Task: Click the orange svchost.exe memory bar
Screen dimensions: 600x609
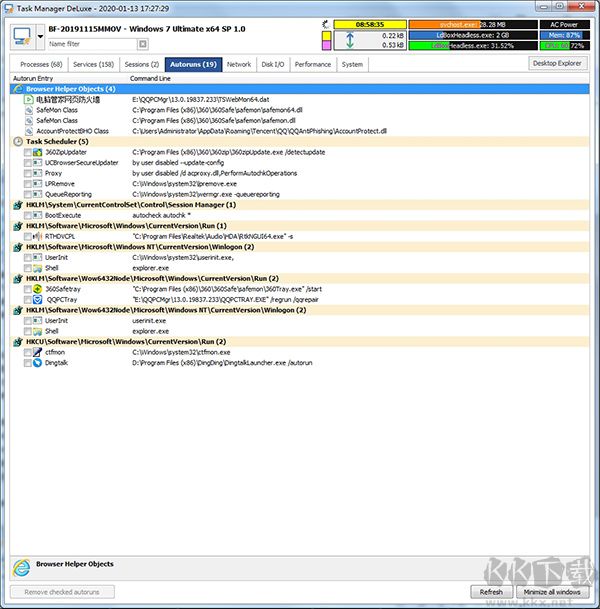Action: click(473, 24)
